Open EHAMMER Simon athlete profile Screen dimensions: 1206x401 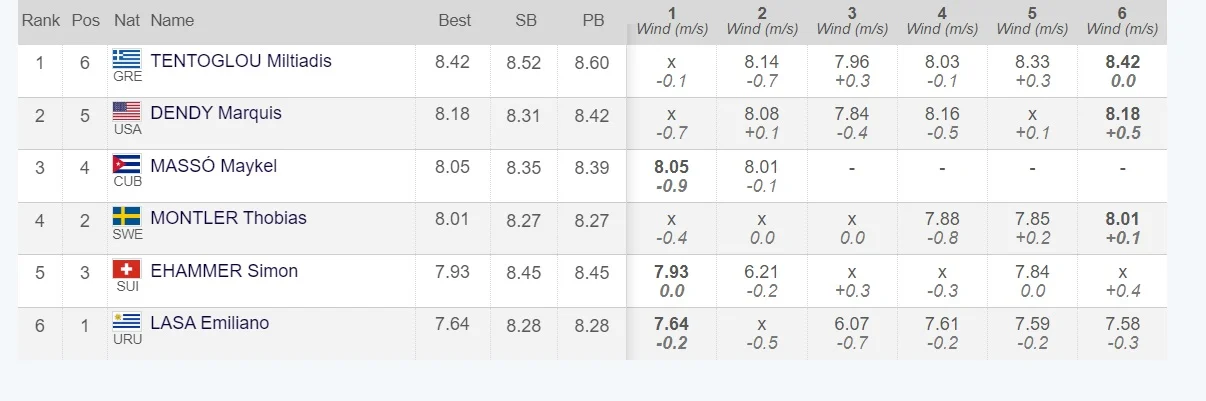pyautogui.click(x=224, y=271)
